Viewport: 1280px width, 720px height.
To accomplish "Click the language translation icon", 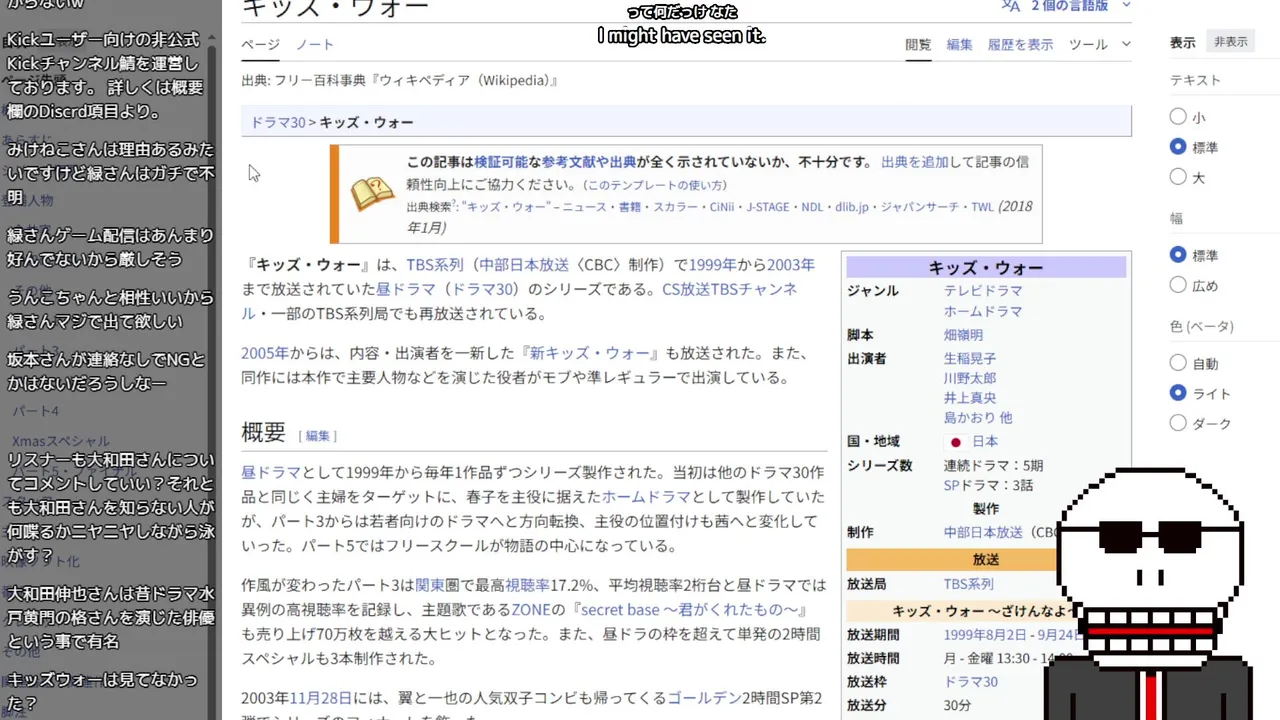I will click(x=1011, y=6).
